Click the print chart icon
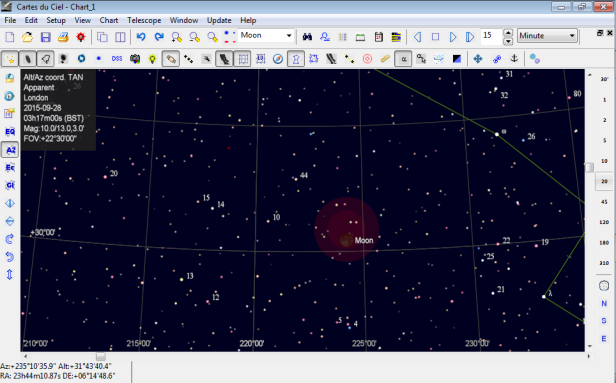Image resolution: width=616 pixels, height=383 pixels. coord(63,37)
